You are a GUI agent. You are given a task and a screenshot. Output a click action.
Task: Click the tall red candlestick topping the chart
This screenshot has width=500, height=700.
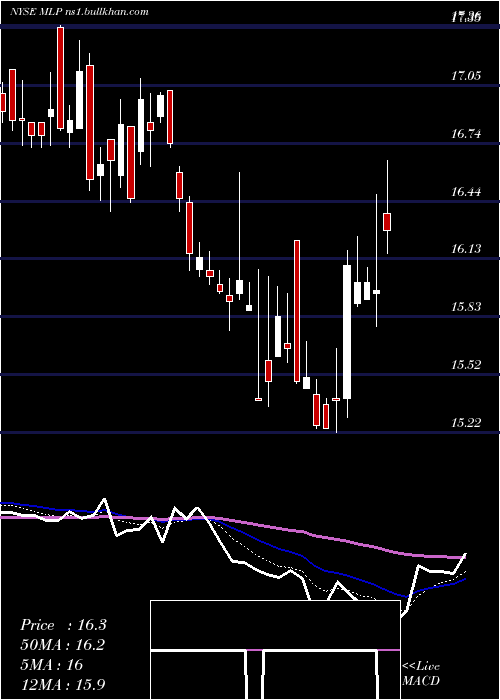[x=60, y=78]
